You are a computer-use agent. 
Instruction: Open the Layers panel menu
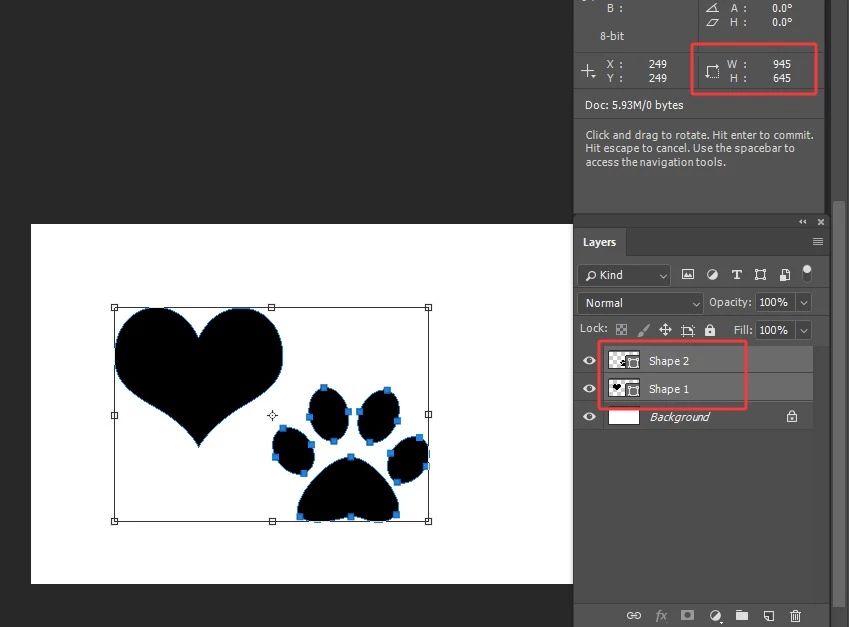click(818, 242)
